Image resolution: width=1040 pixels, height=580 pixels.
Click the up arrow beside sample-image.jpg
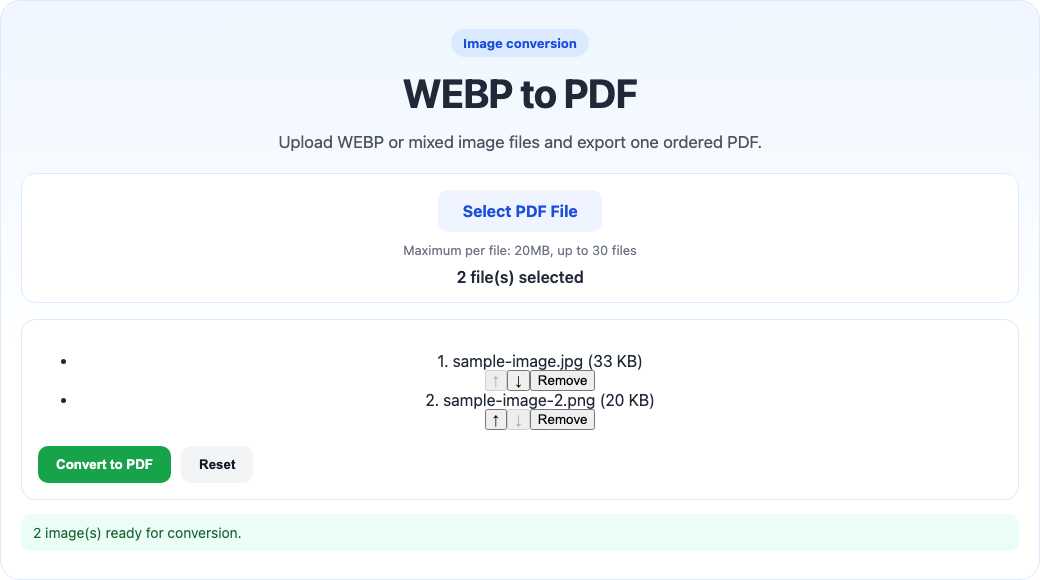(496, 380)
